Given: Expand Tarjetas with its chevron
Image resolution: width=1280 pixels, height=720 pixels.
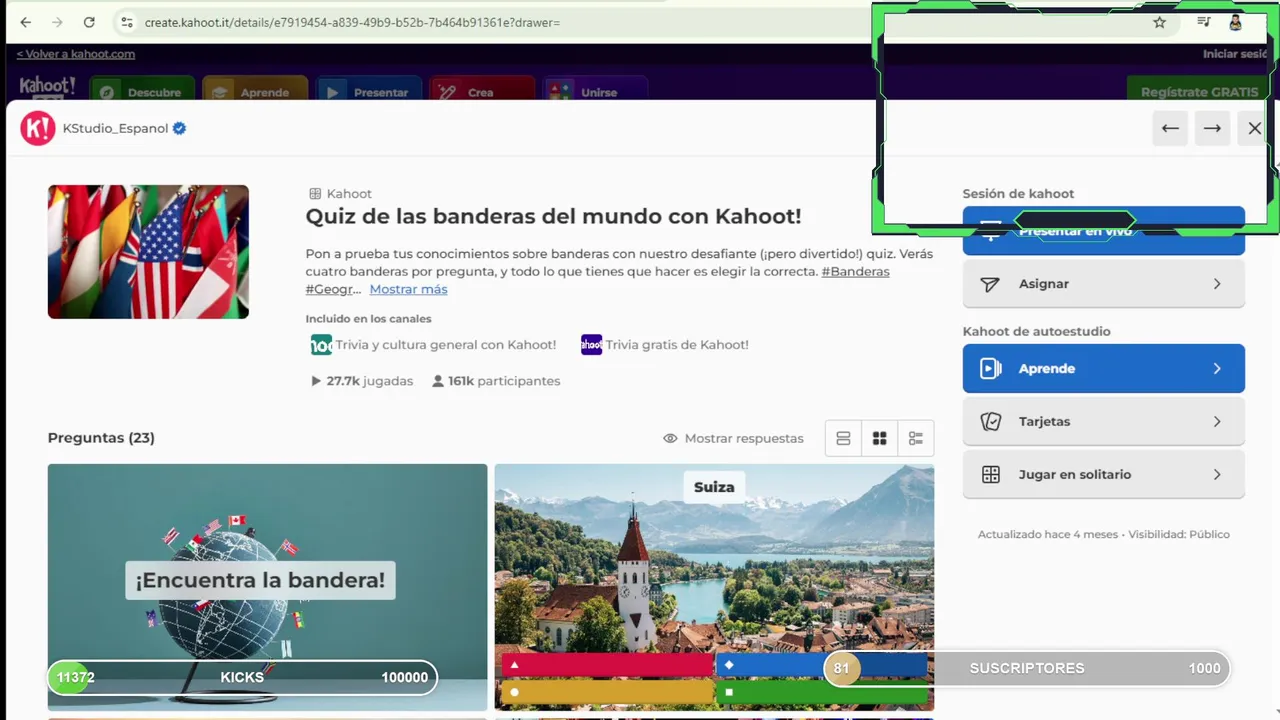Looking at the screenshot, I should coord(1217,421).
